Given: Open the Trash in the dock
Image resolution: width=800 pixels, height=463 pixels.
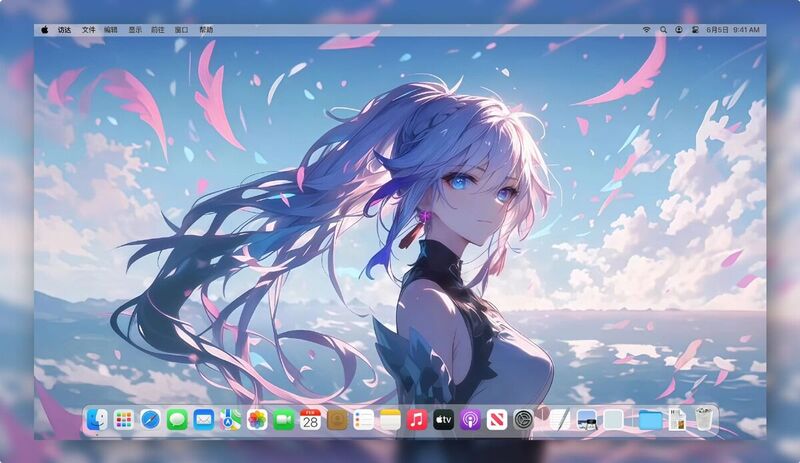Looking at the screenshot, I should pos(704,419).
